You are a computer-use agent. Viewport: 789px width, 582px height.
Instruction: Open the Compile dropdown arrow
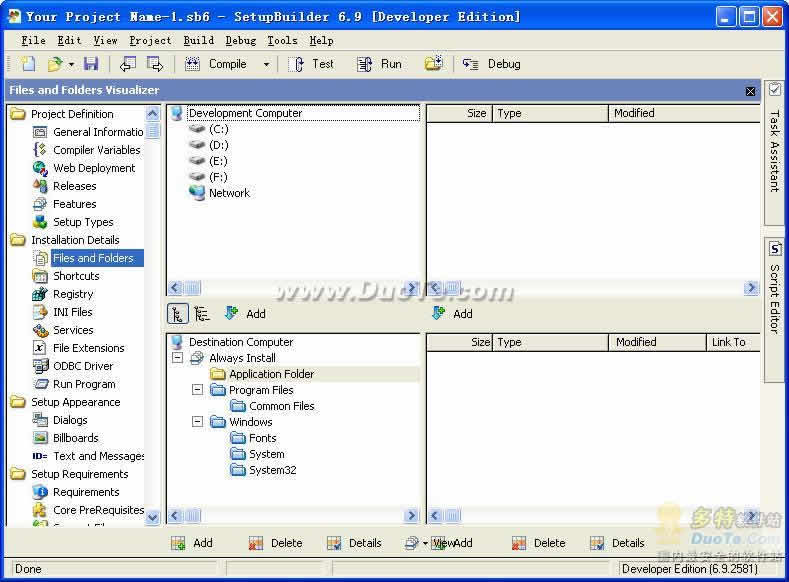pos(266,64)
